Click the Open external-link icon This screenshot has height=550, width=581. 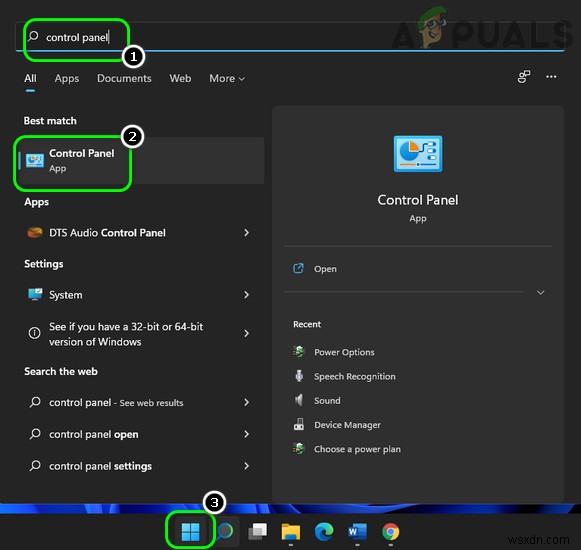pos(298,268)
